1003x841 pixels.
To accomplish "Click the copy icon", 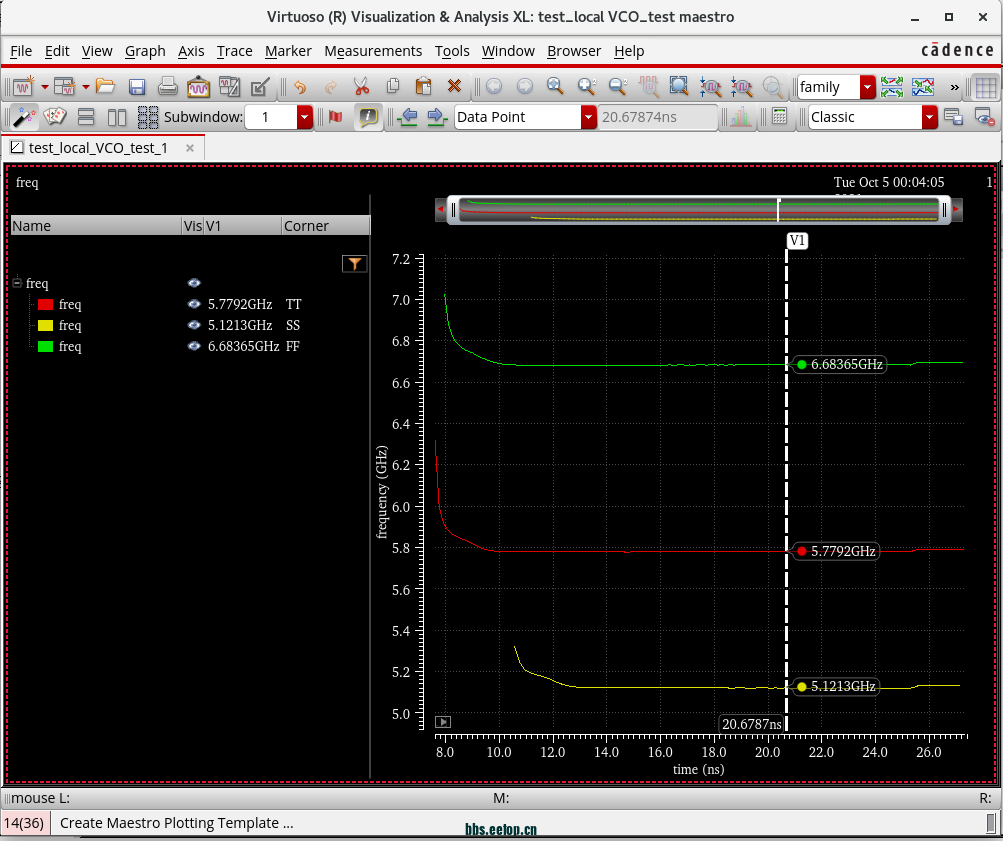I will [x=393, y=86].
